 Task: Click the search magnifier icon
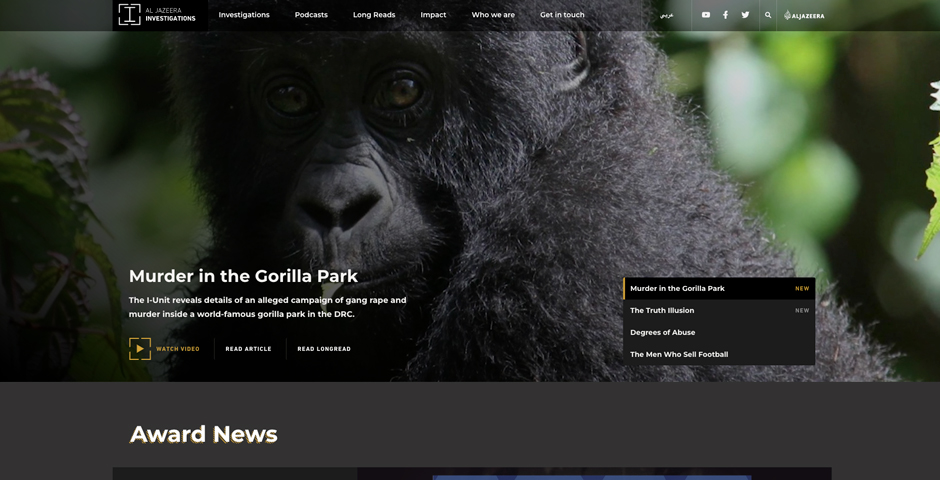pyautogui.click(x=768, y=15)
